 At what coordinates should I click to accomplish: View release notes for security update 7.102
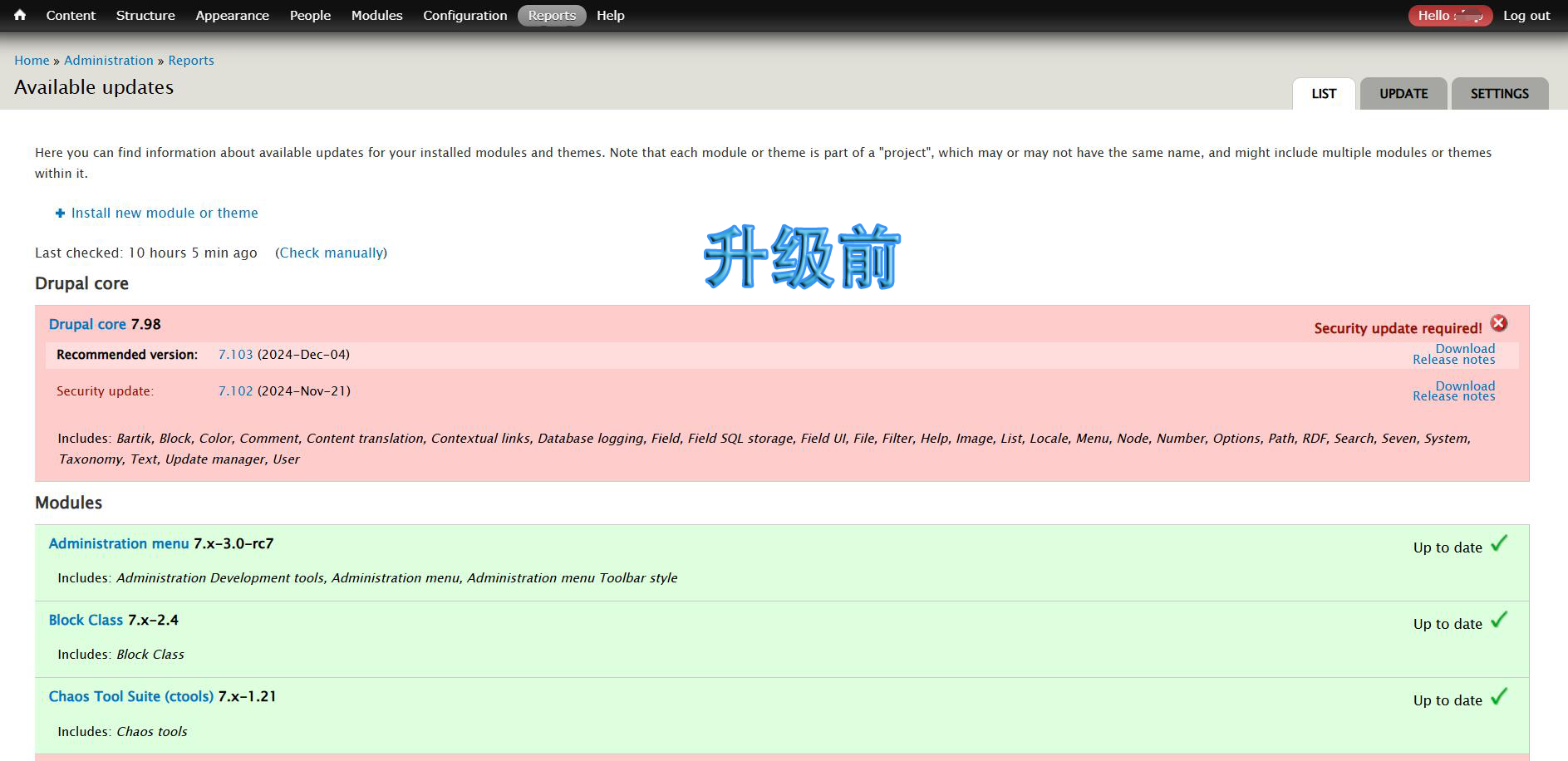(x=1454, y=396)
